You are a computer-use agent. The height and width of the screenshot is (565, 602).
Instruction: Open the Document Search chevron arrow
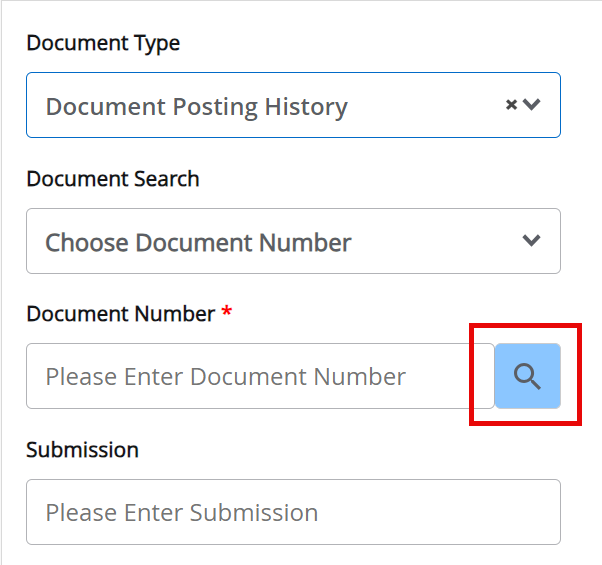(x=532, y=240)
